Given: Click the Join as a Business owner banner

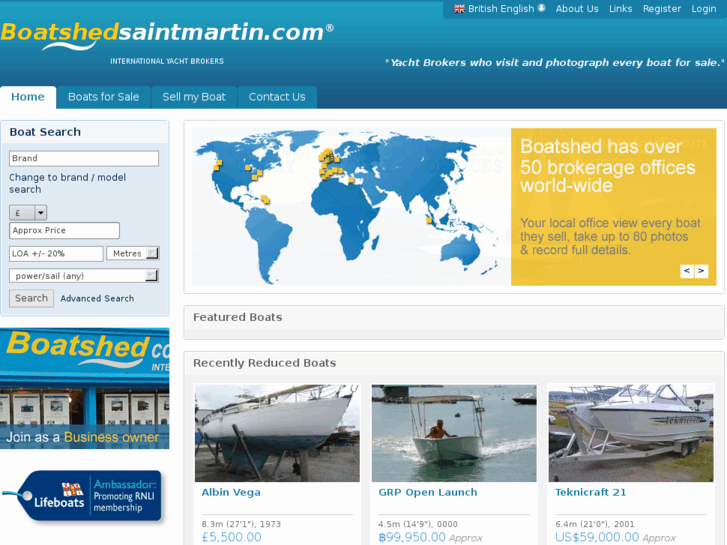Looking at the screenshot, I should pyautogui.click(x=84, y=388).
